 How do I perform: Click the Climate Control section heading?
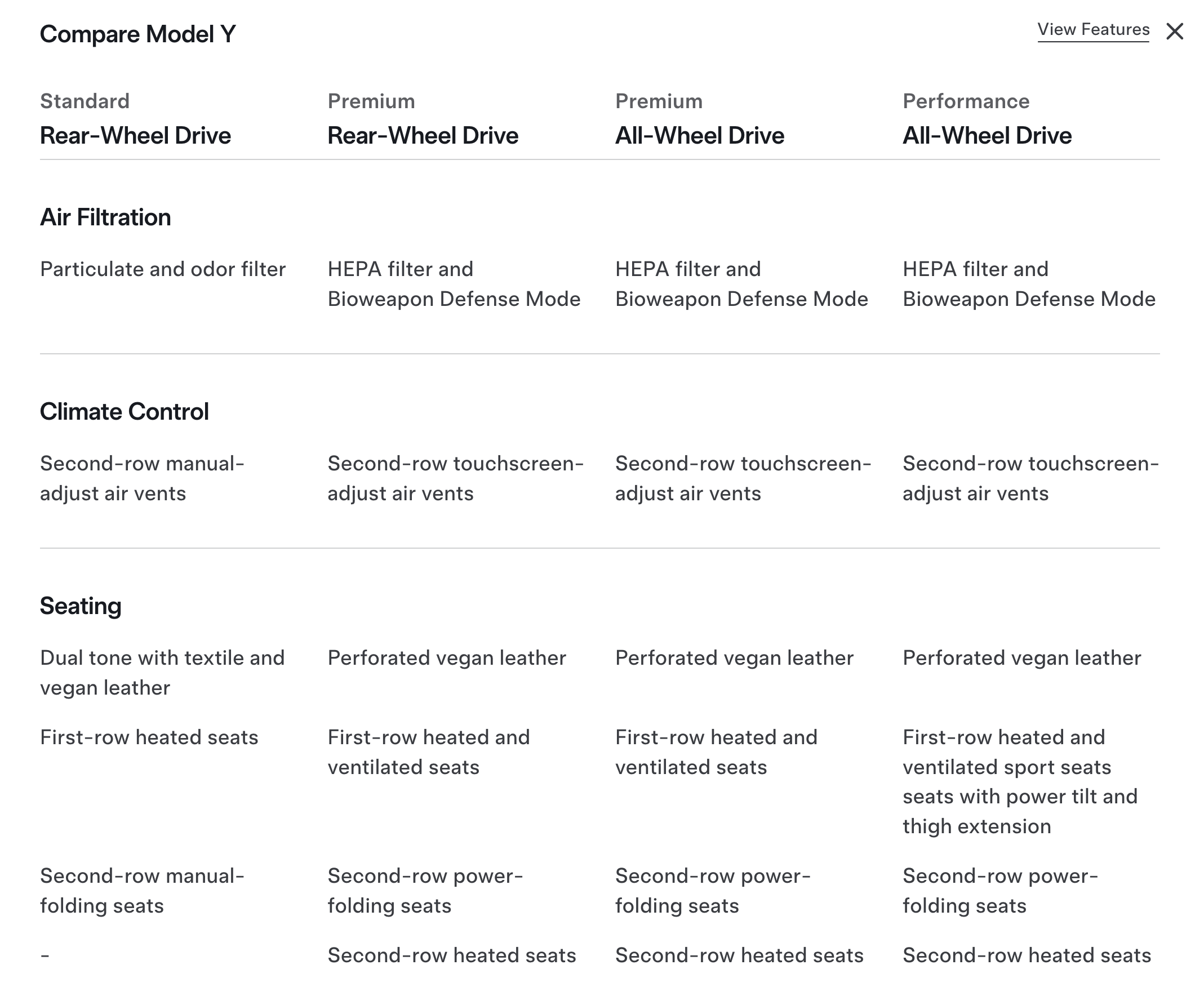point(124,412)
